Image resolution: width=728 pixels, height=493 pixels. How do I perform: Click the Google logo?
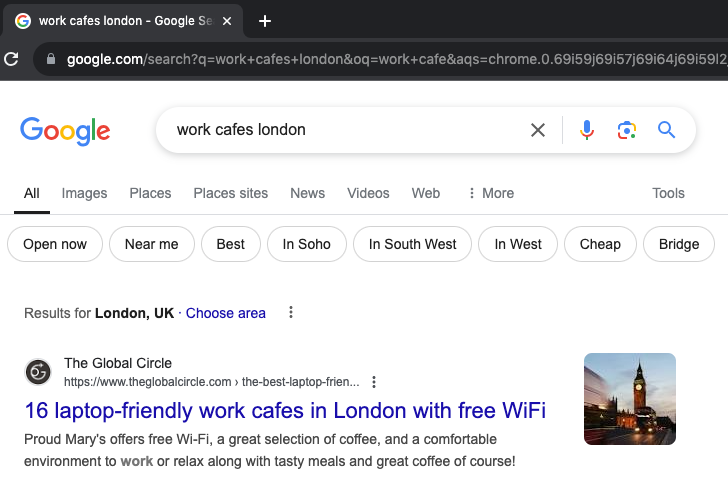tap(65, 131)
